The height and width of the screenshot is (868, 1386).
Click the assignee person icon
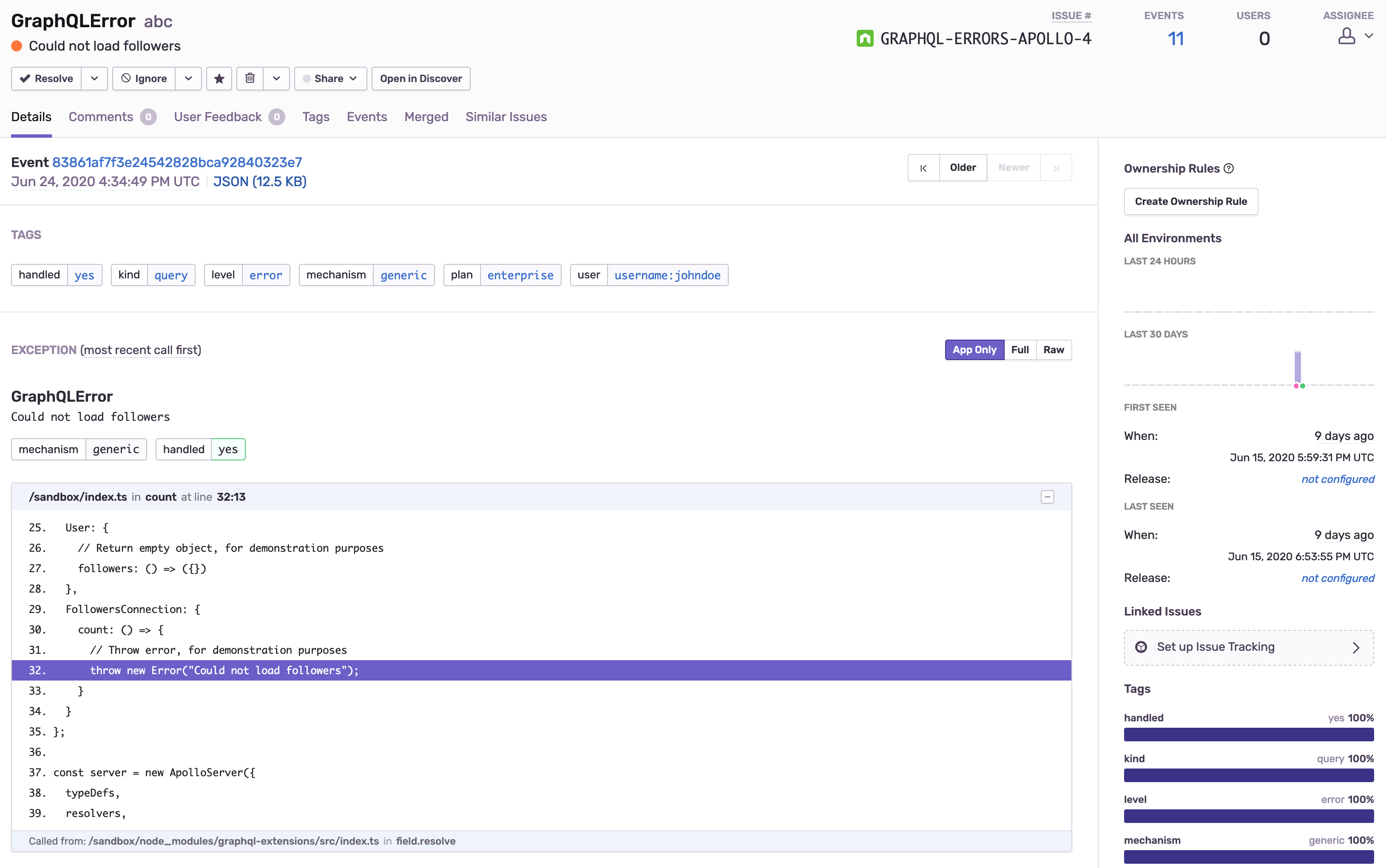pos(1346,37)
